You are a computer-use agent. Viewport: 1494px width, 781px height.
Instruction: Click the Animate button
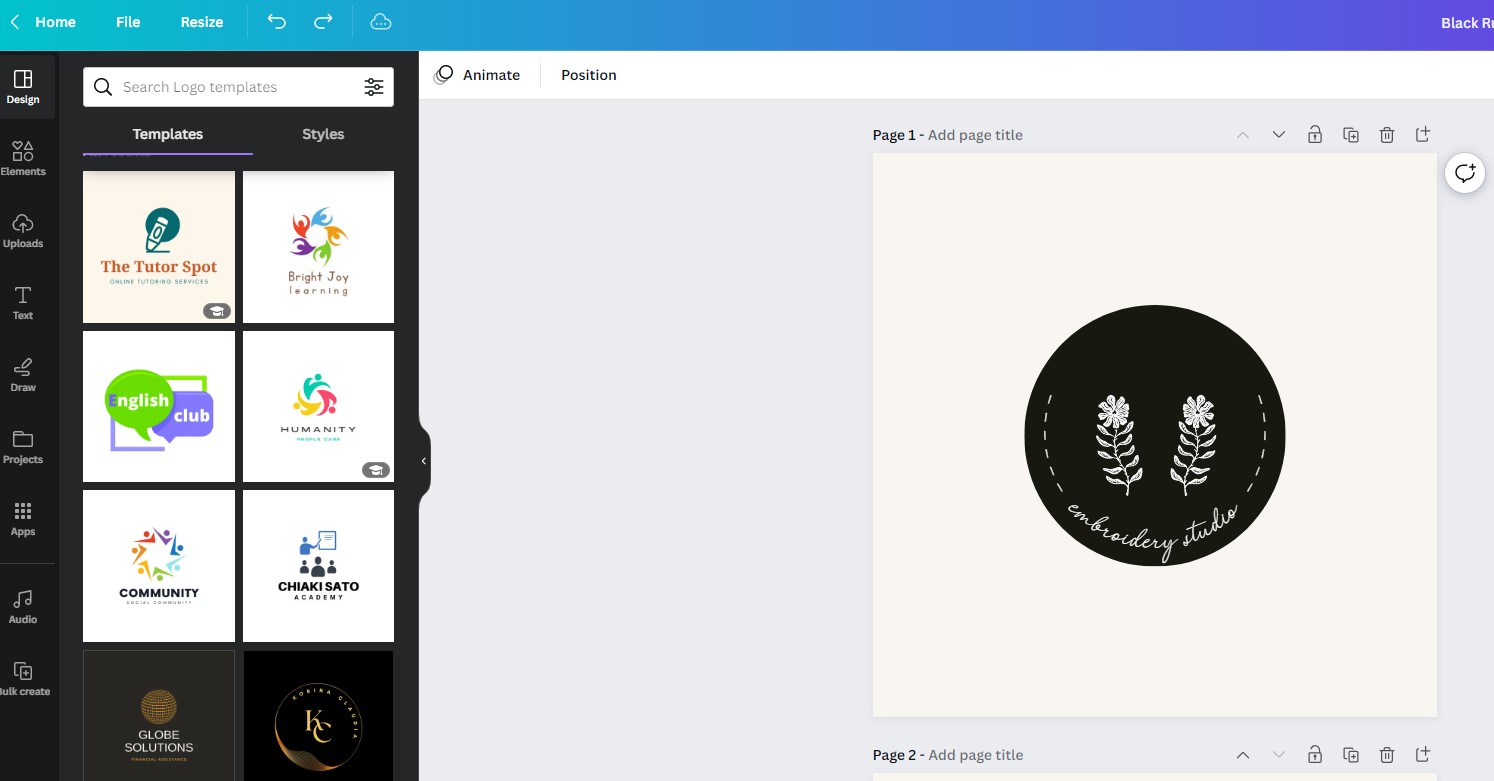477,75
